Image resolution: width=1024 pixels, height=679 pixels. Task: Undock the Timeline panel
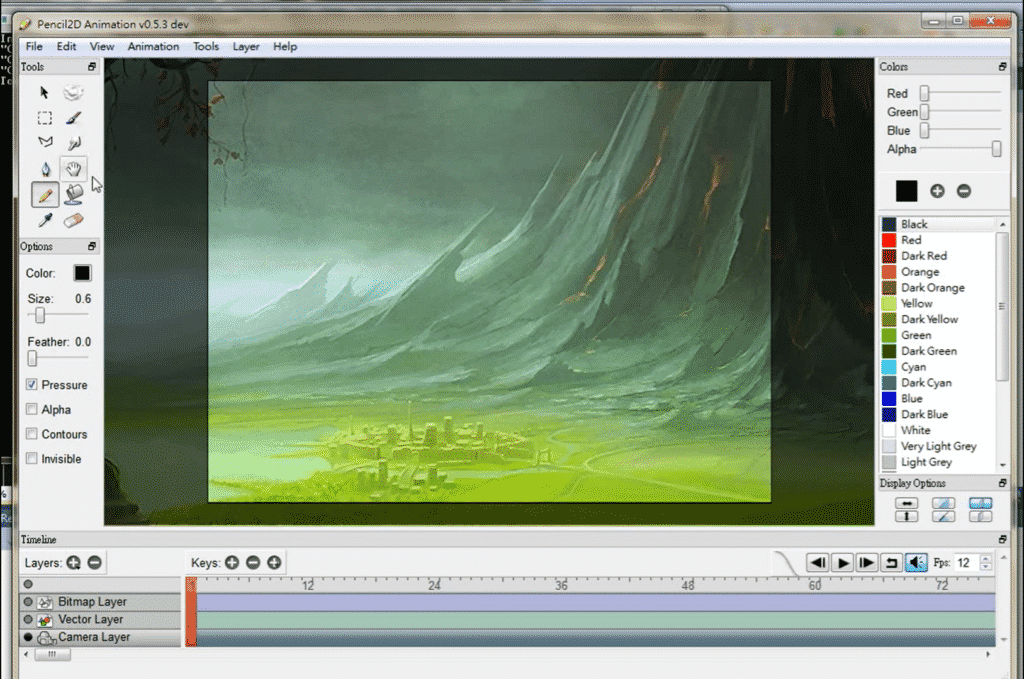pos(1002,539)
